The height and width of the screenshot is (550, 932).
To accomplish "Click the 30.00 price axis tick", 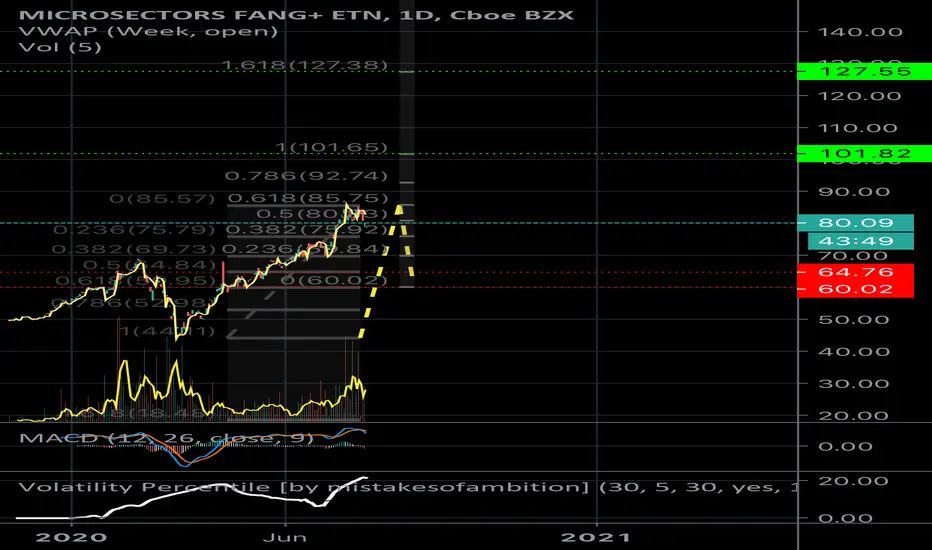I will pos(854,384).
